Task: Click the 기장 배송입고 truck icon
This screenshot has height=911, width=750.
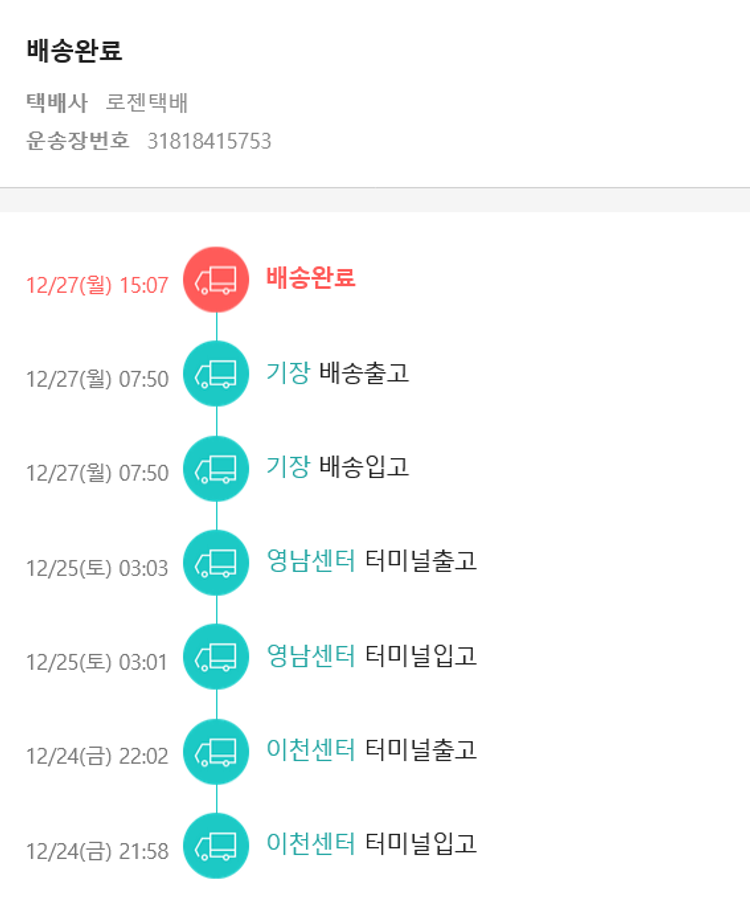Action: [216, 468]
